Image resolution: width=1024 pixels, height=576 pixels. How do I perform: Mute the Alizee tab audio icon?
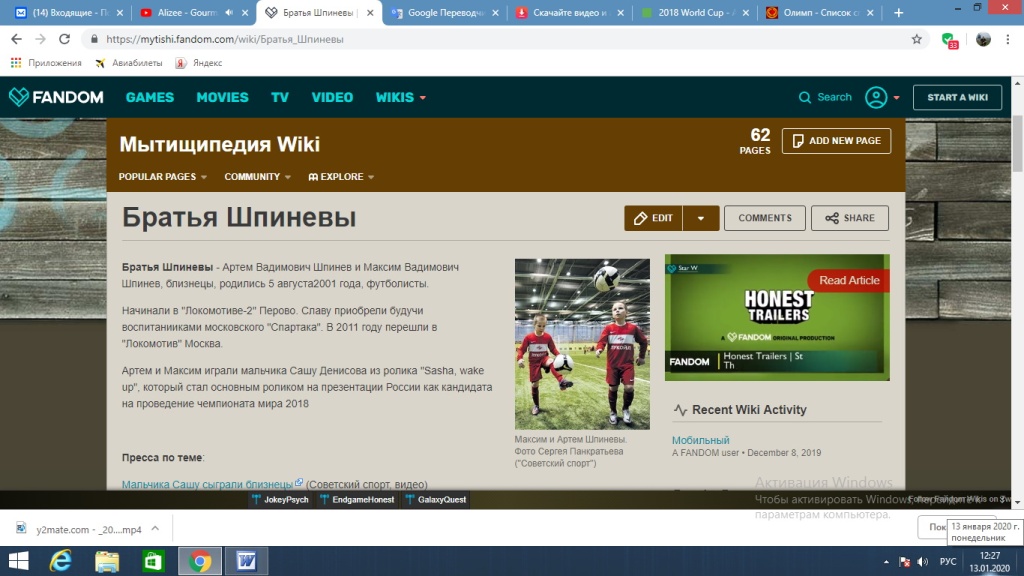[229, 12]
